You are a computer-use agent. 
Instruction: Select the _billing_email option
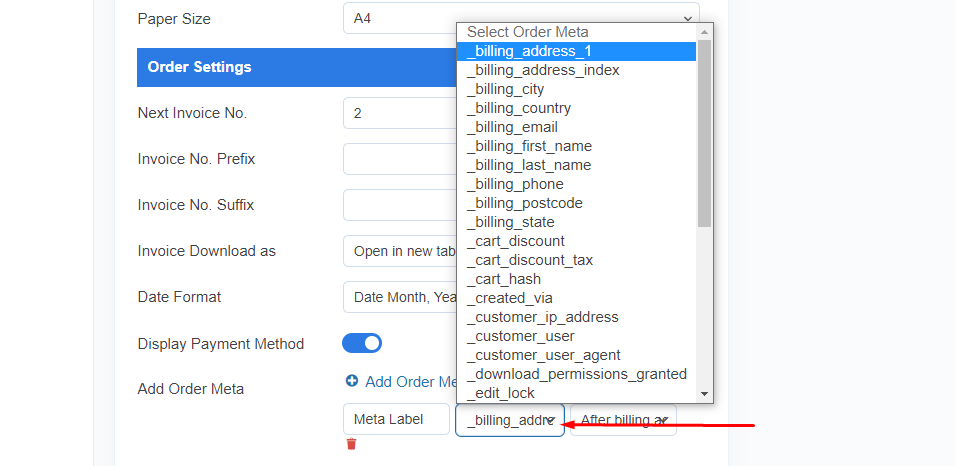point(576,127)
